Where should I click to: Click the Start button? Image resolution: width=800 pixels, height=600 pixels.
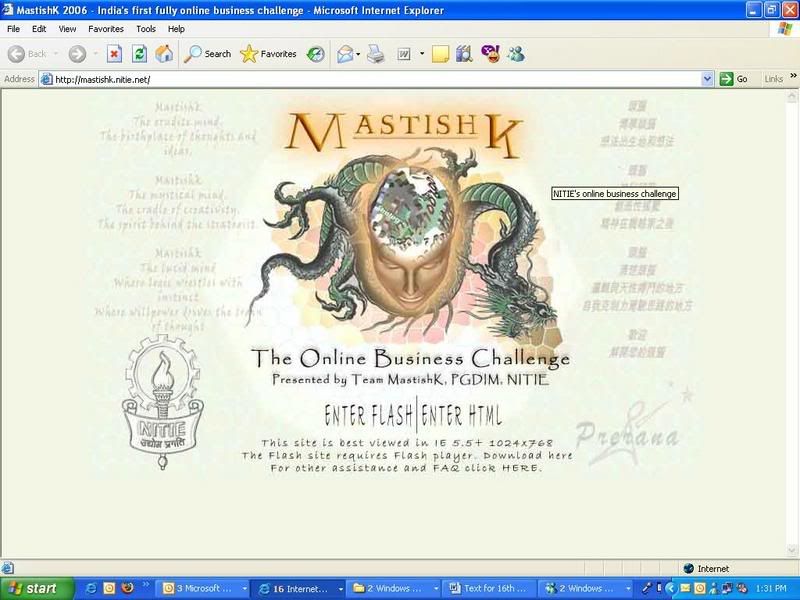click(36, 588)
